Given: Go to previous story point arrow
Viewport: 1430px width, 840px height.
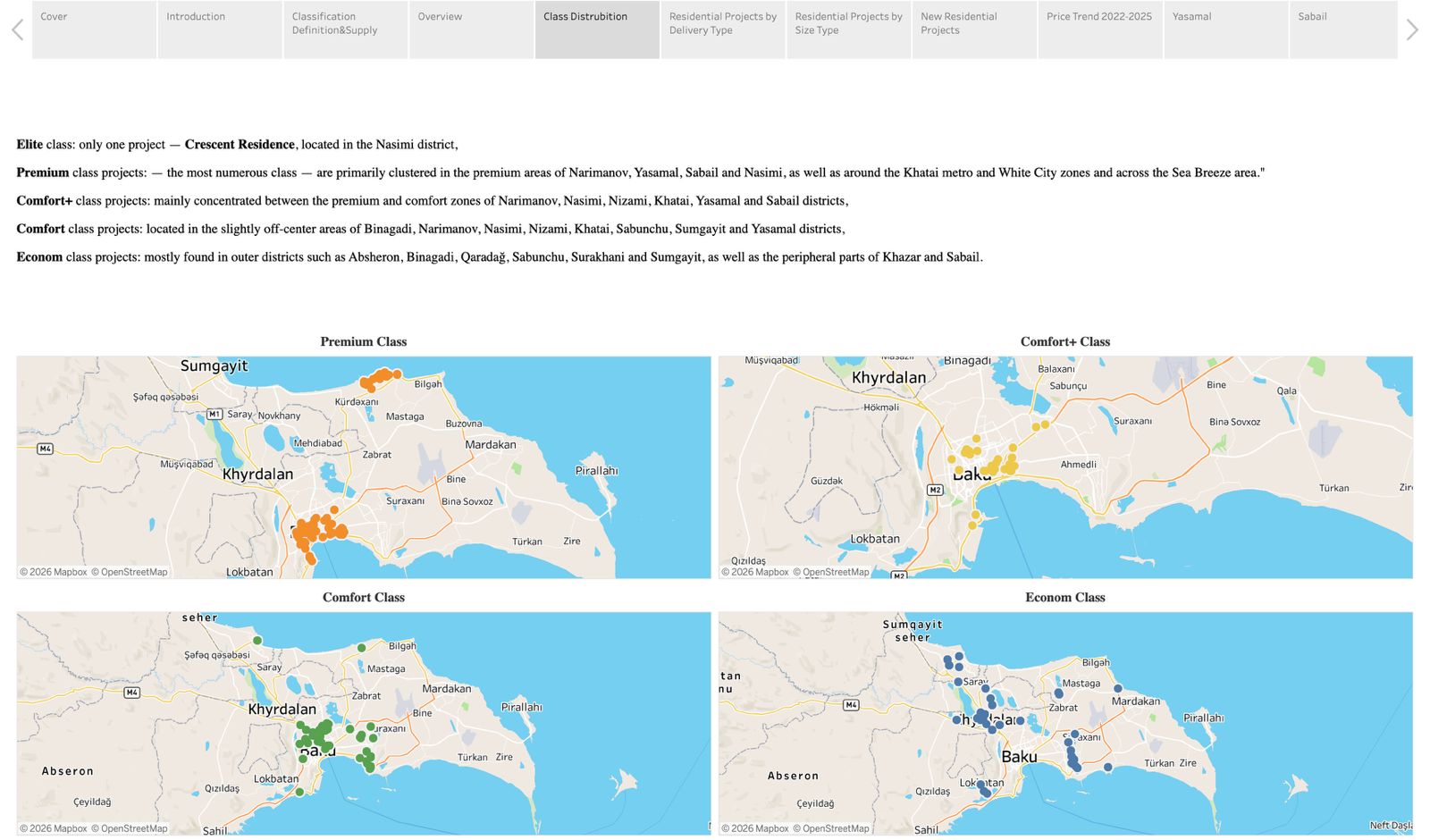Looking at the screenshot, I should point(17,29).
